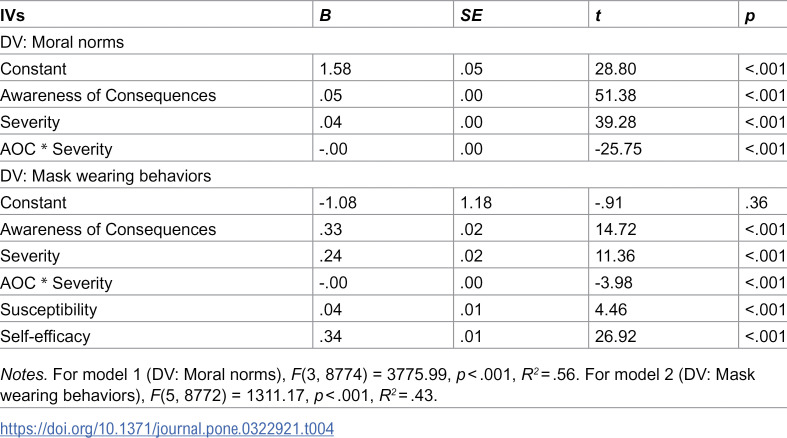Image resolution: width=787 pixels, height=438 pixels.
Task: Click the Notes text below the table
Action: point(377,385)
